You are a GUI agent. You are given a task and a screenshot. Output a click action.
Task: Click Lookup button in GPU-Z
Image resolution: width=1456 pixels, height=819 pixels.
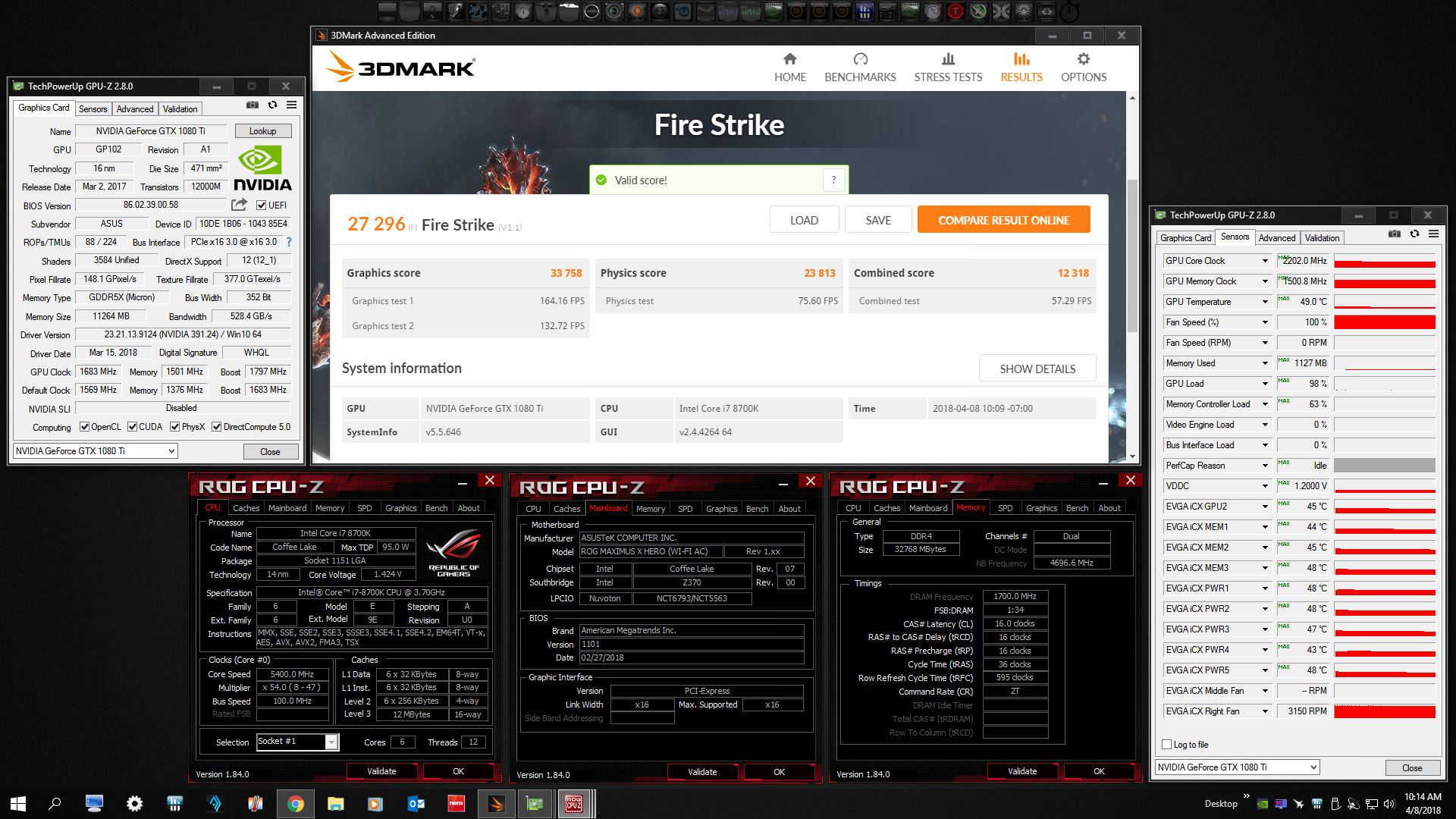click(262, 131)
